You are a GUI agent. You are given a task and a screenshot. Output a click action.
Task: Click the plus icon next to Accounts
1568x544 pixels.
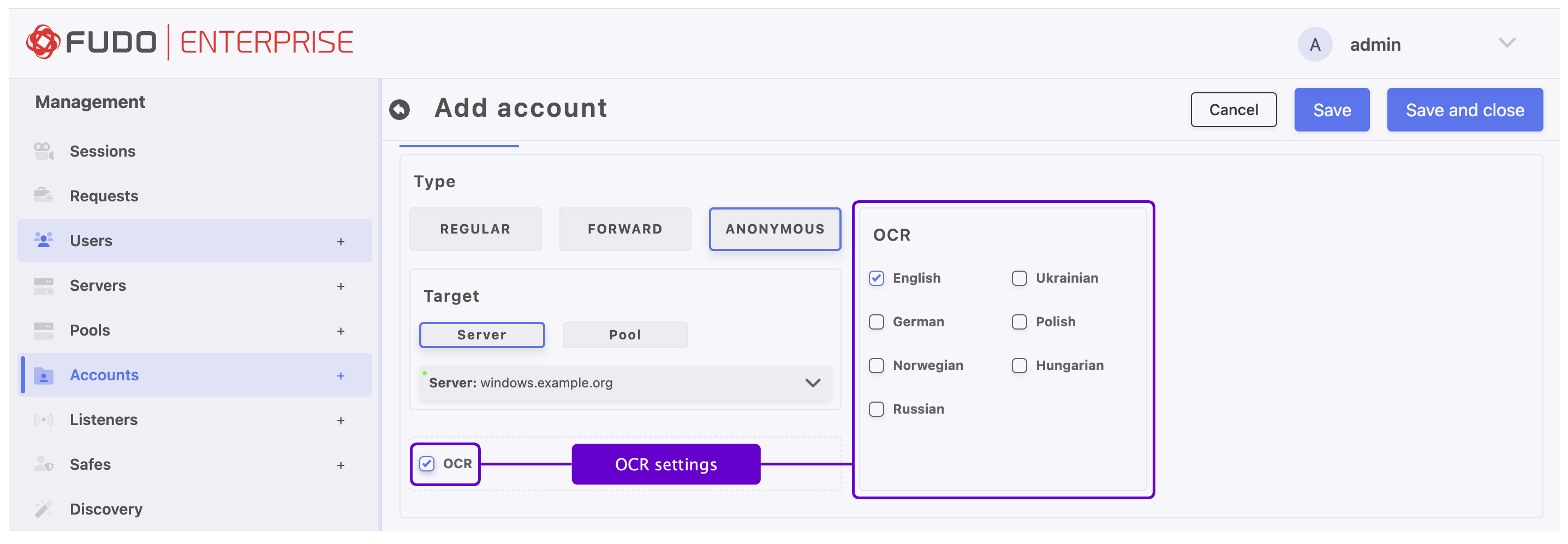tap(341, 376)
